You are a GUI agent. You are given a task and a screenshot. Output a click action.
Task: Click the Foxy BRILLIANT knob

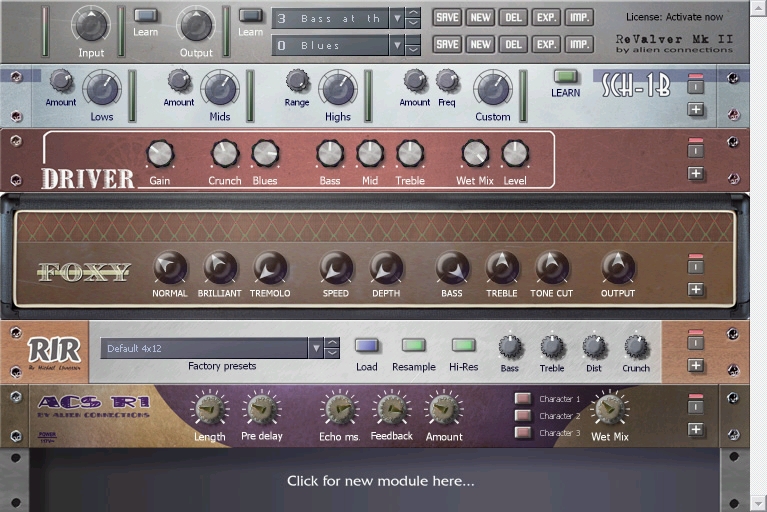[220, 267]
